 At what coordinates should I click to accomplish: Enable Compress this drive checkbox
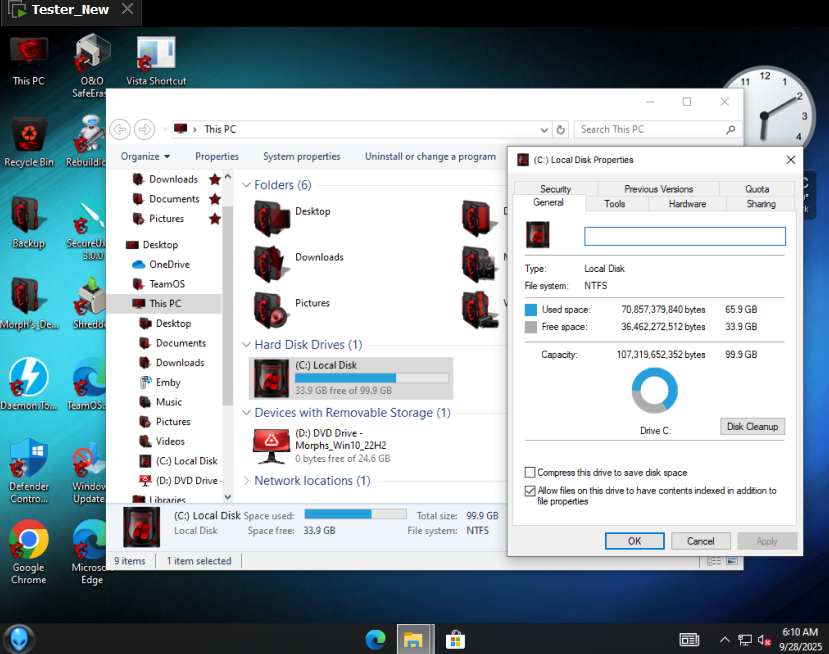530,472
